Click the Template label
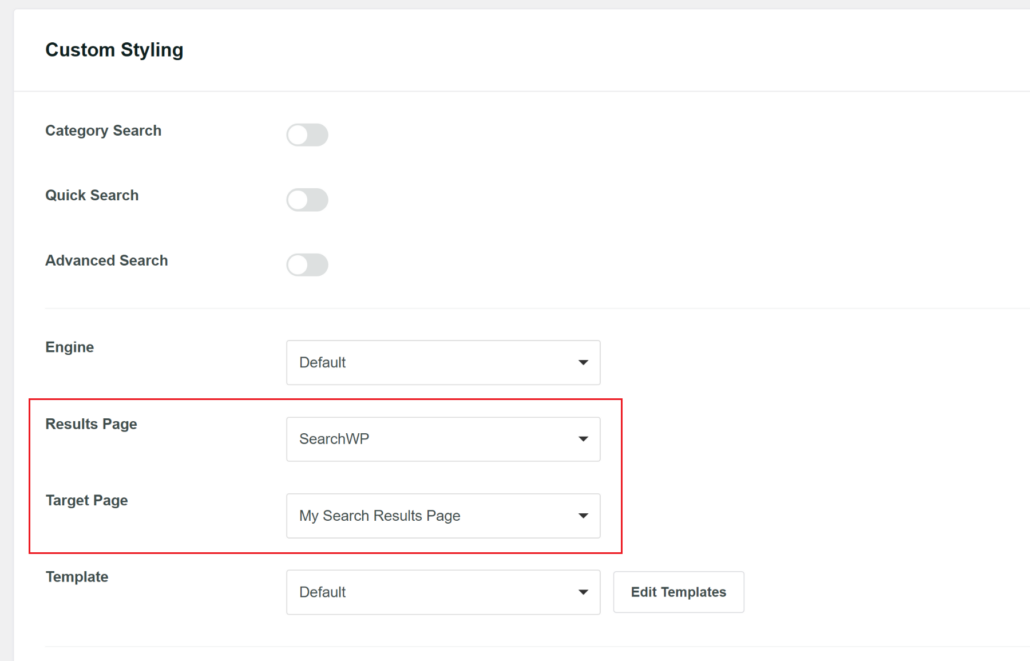The width and height of the screenshot is (1030, 661). pyautogui.click(x=77, y=577)
